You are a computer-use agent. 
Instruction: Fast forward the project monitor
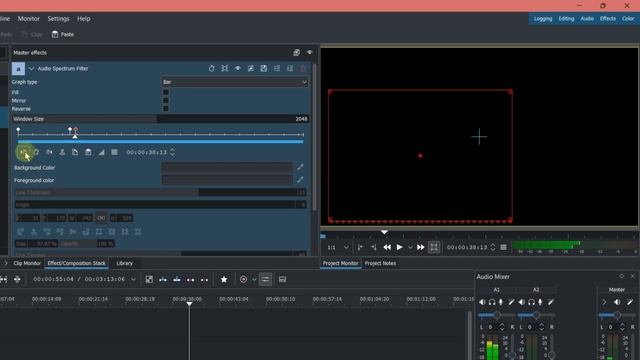point(420,247)
